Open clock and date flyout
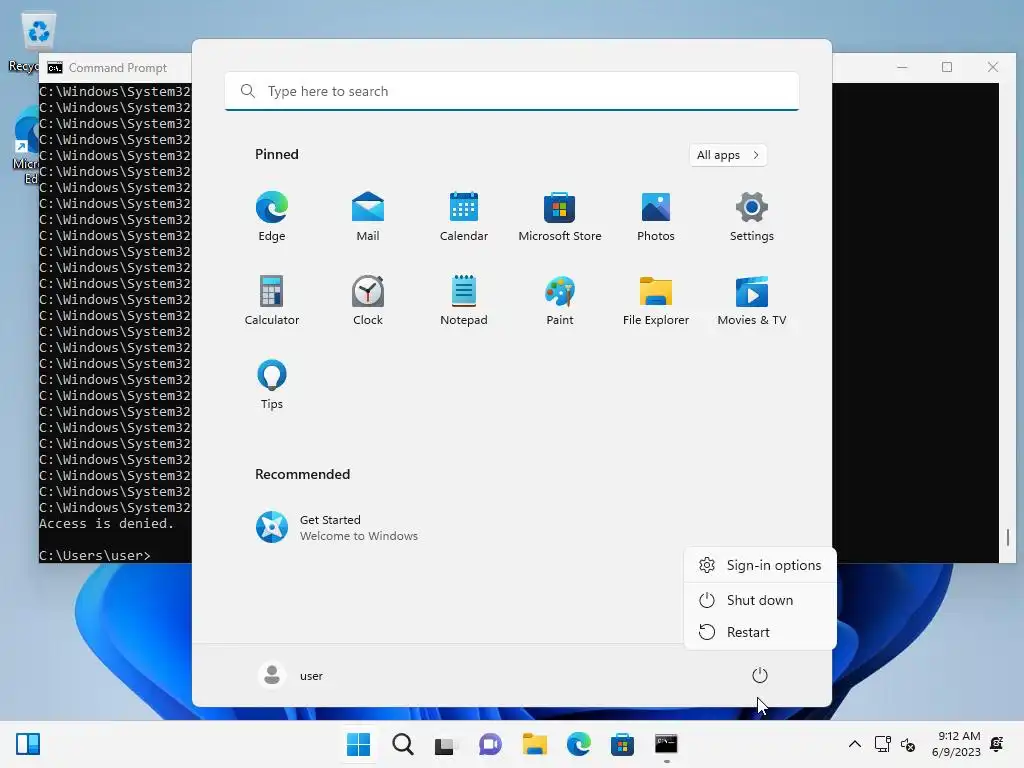 tap(956, 744)
